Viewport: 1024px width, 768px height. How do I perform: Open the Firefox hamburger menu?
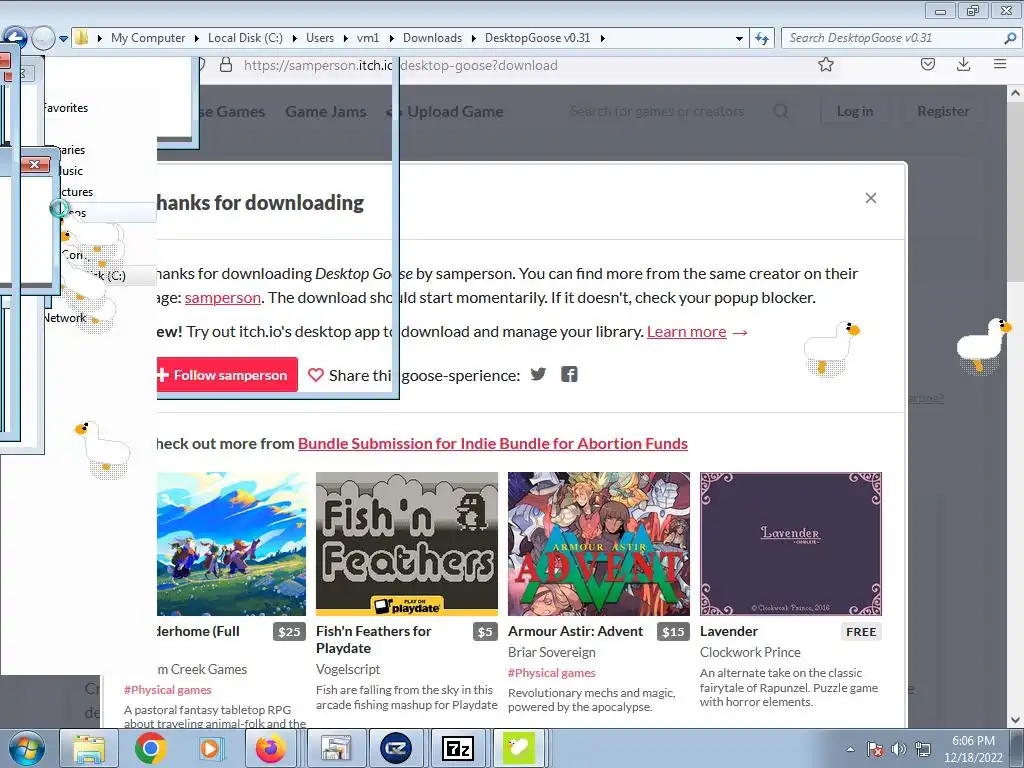coord(1000,64)
